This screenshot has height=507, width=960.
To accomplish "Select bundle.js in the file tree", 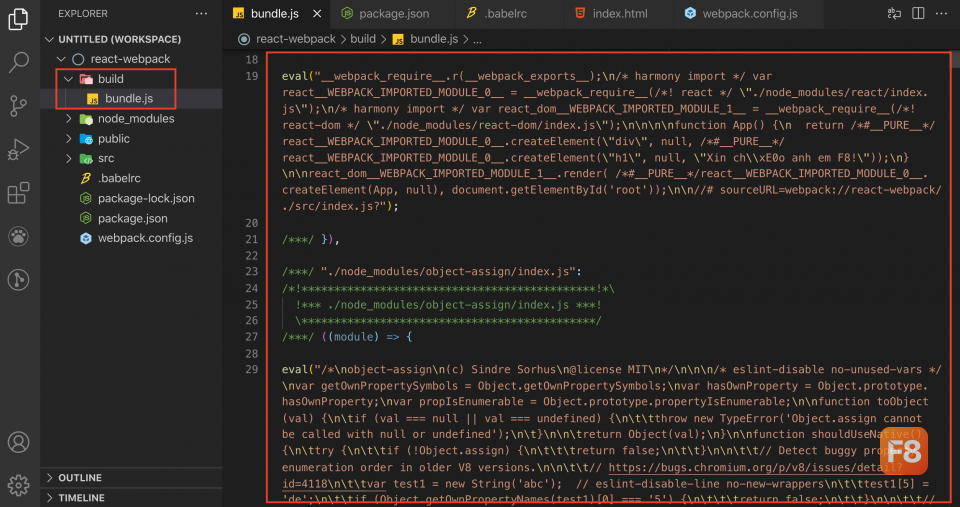I will click(x=131, y=99).
